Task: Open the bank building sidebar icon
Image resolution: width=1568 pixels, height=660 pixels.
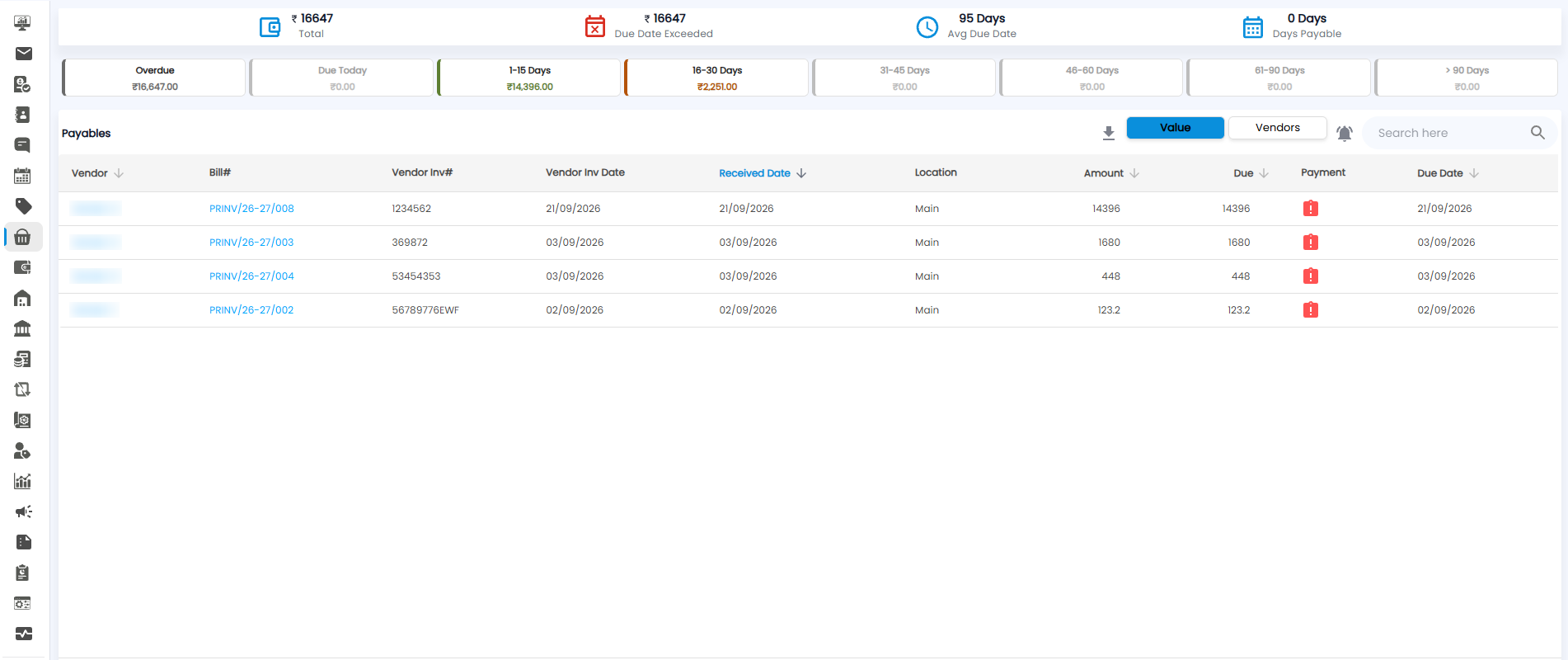Action: 23,328
